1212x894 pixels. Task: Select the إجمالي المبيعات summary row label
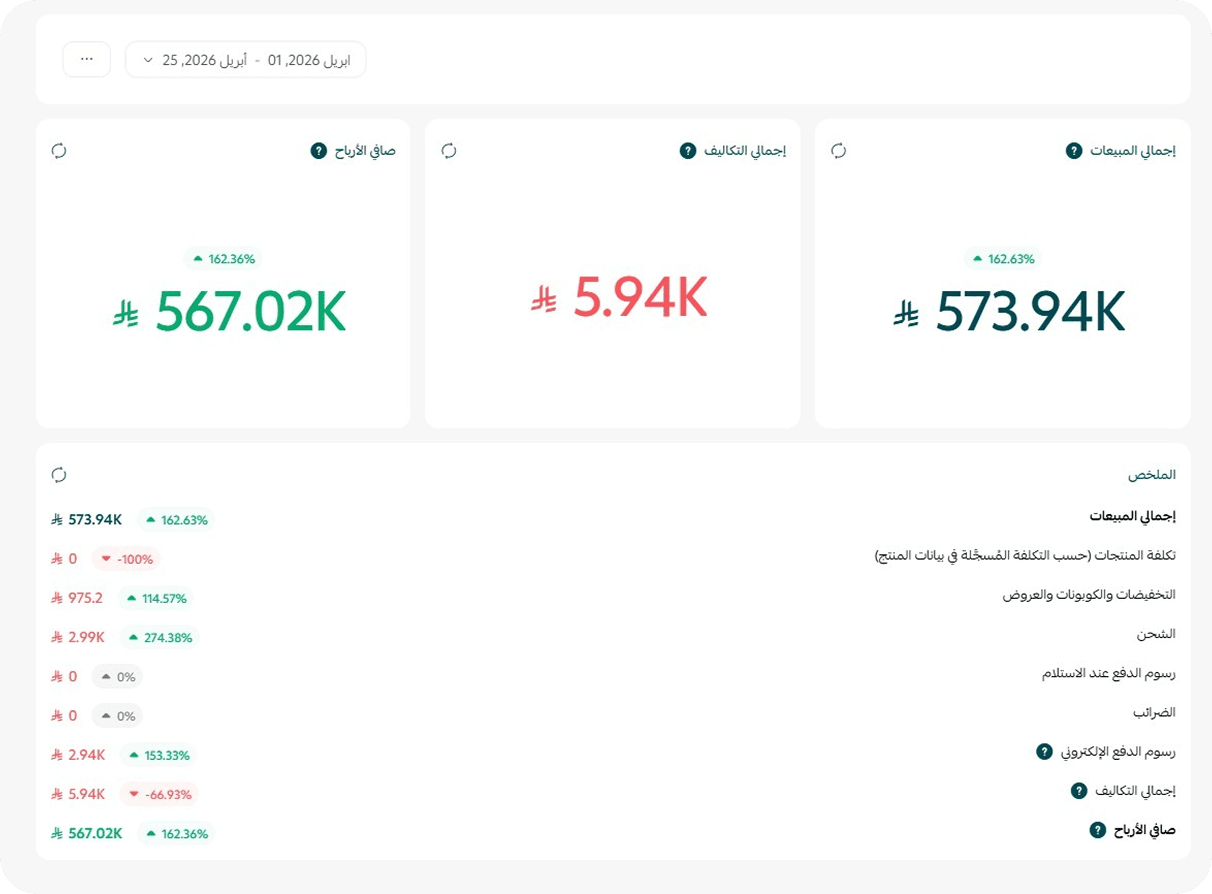(x=1132, y=517)
